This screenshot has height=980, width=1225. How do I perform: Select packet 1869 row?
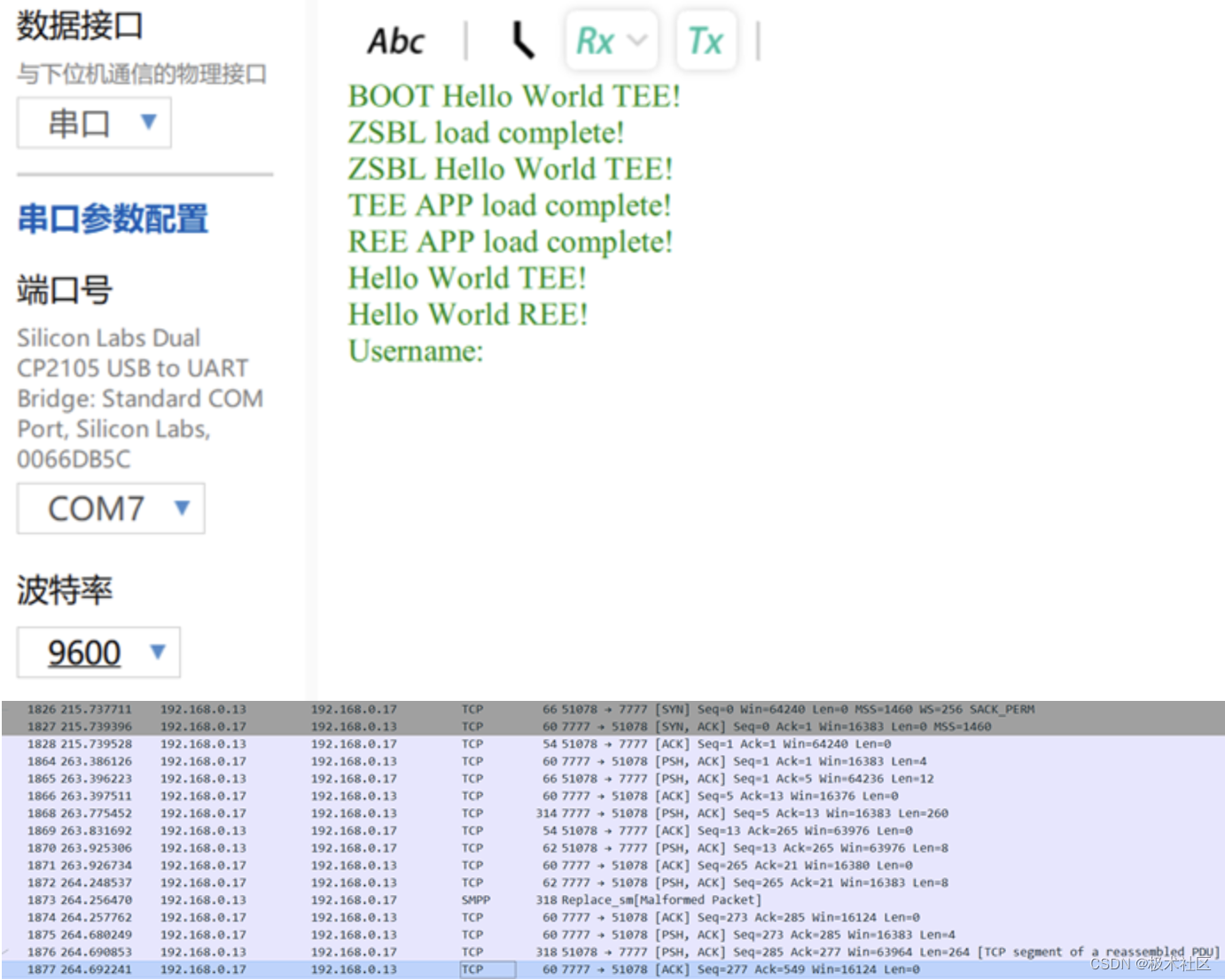612,830
